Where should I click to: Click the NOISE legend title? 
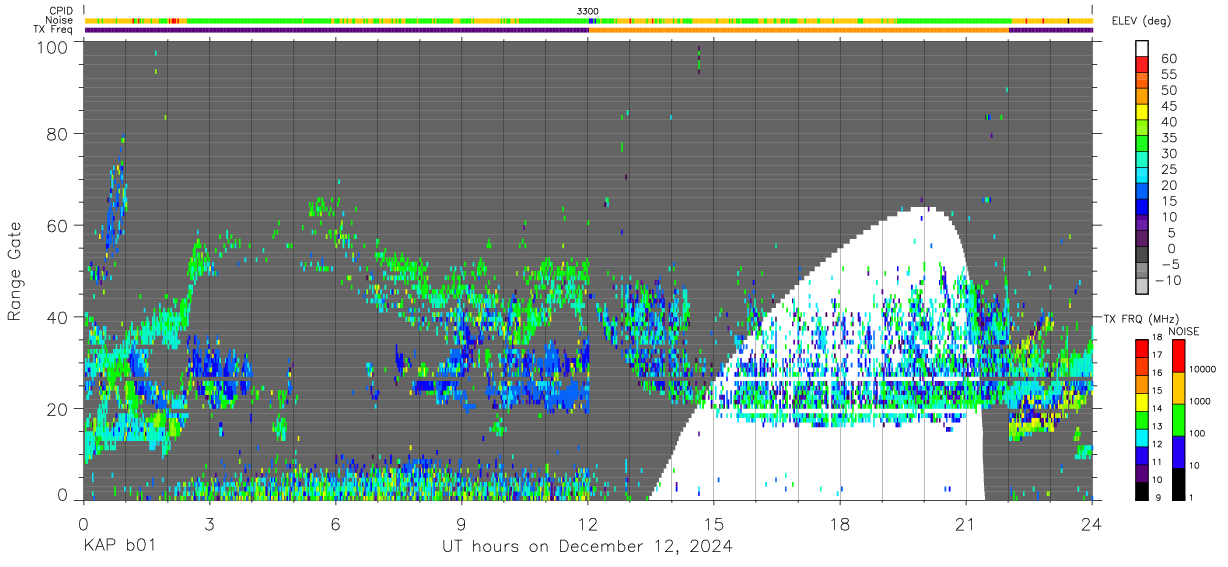(x=1183, y=331)
